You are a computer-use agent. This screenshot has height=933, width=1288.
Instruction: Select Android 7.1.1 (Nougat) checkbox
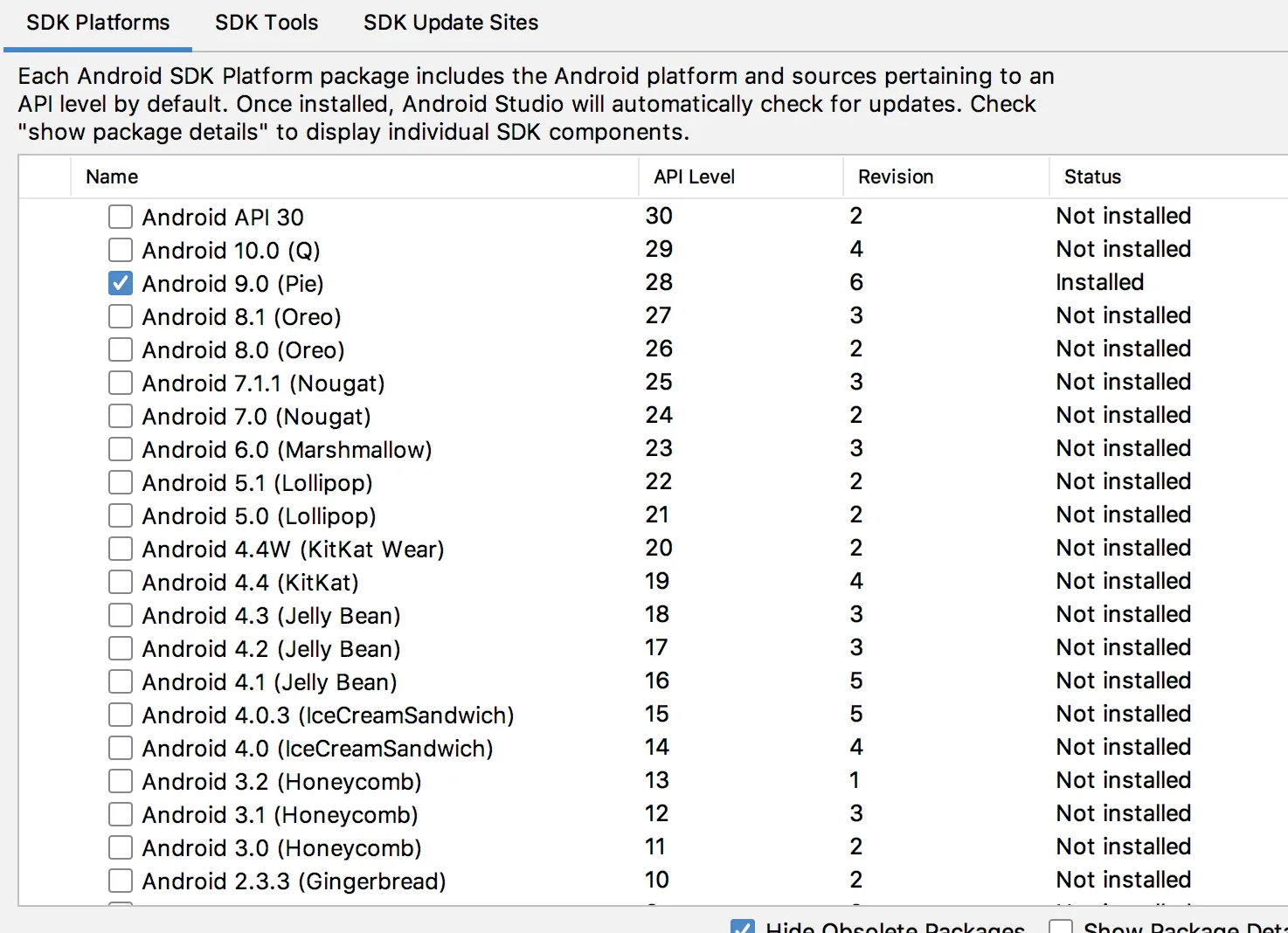(121, 383)
